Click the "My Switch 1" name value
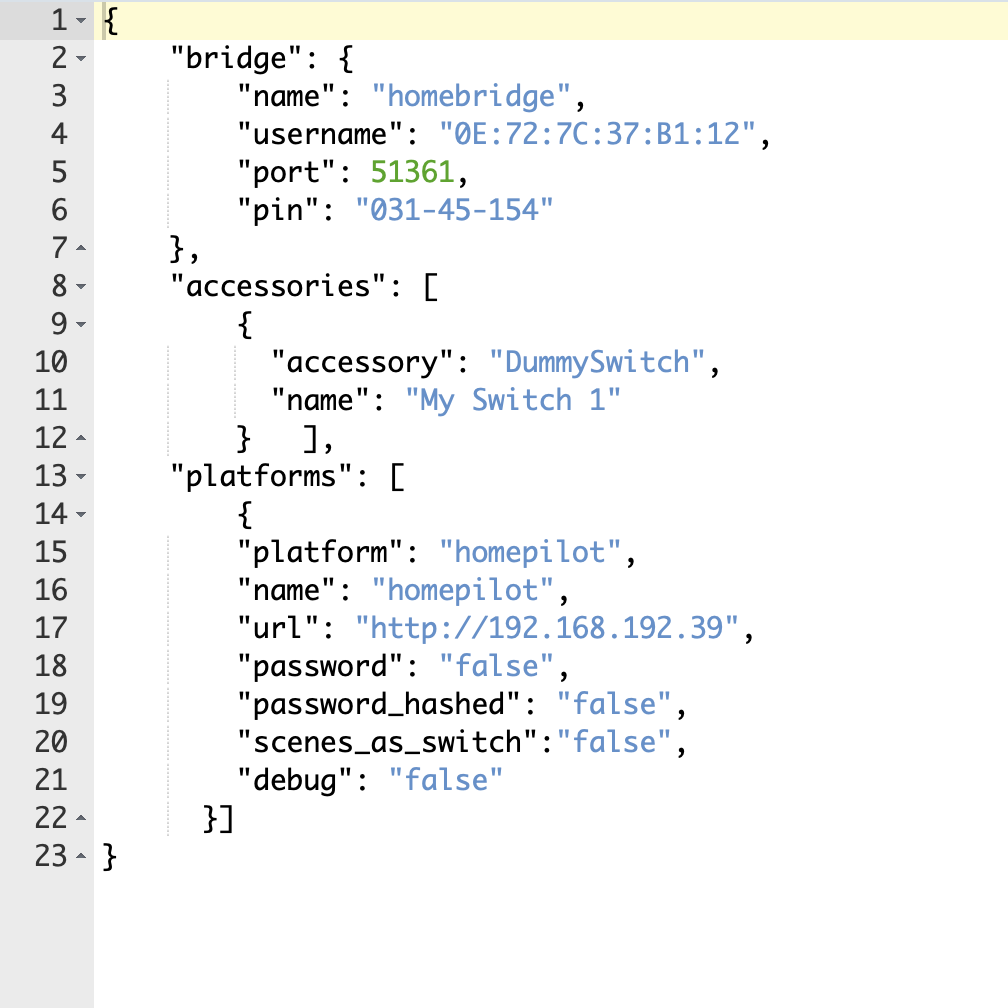This screenshot has width=1008, height=1008. [x=512, y=400]
